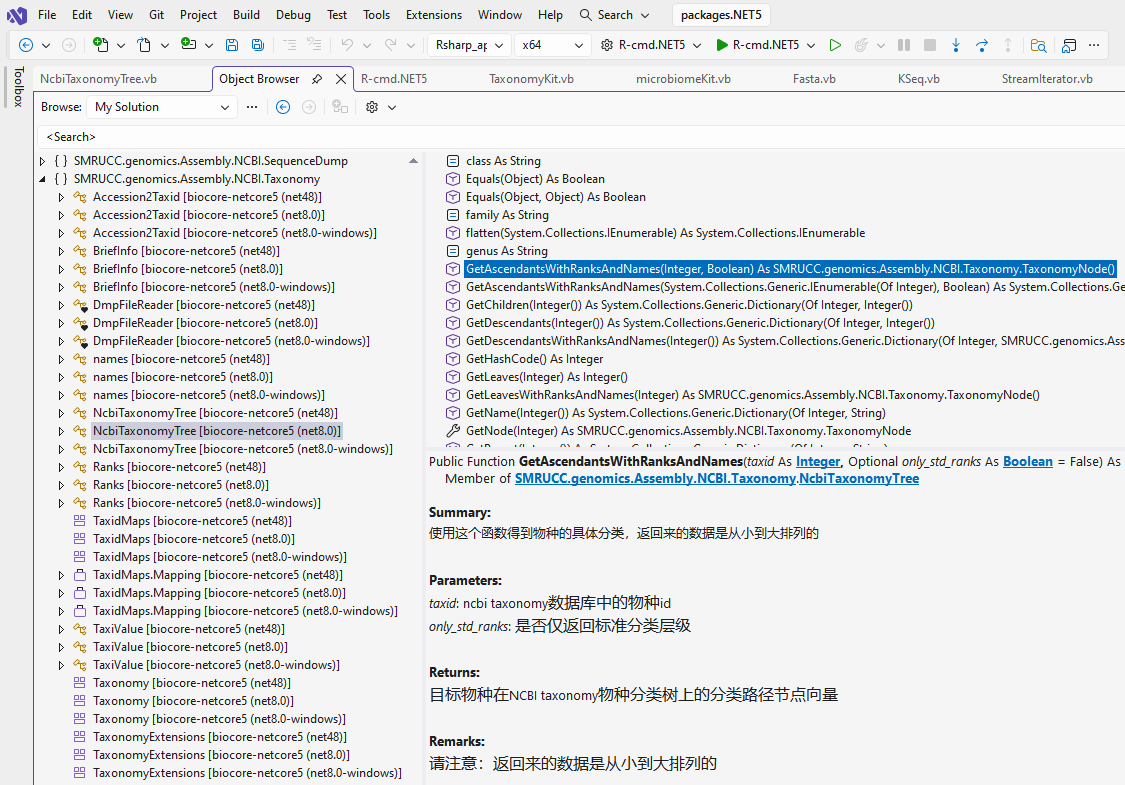
Task: Open the x64 platform dropdown
Action: coord(552,45)
